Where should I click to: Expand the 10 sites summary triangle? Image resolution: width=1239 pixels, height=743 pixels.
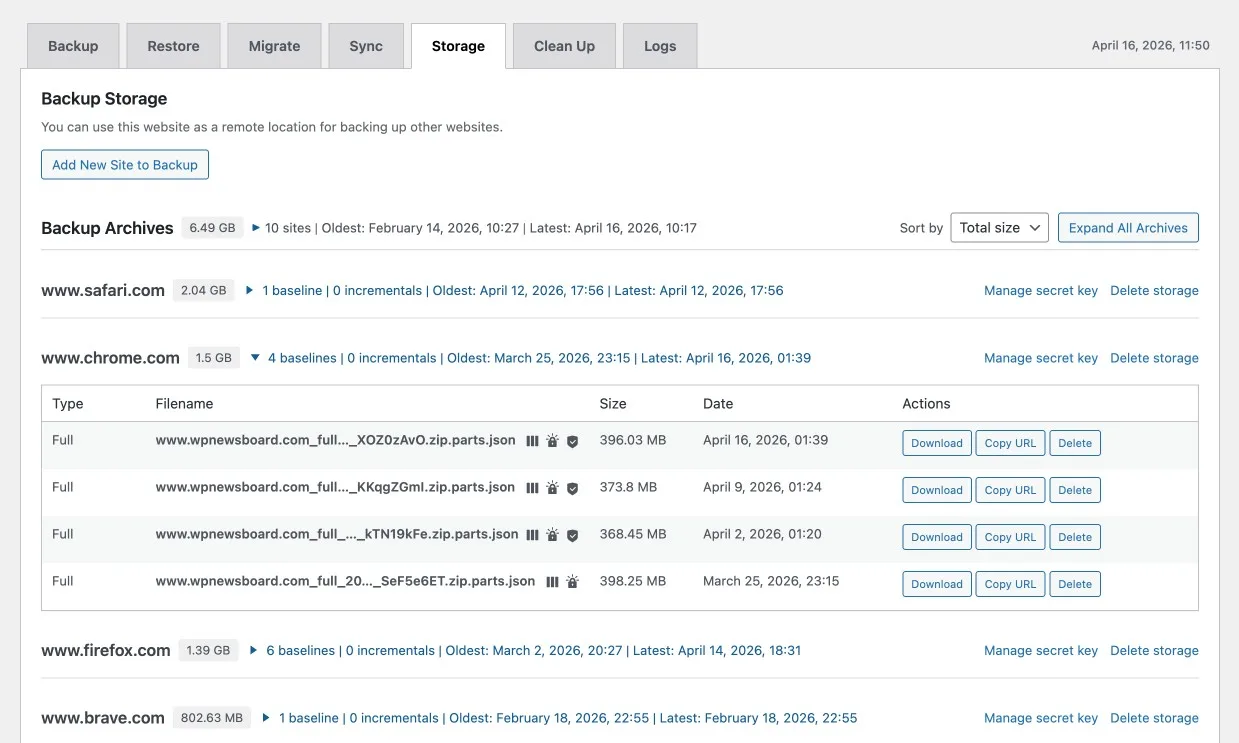pos(256,228)
